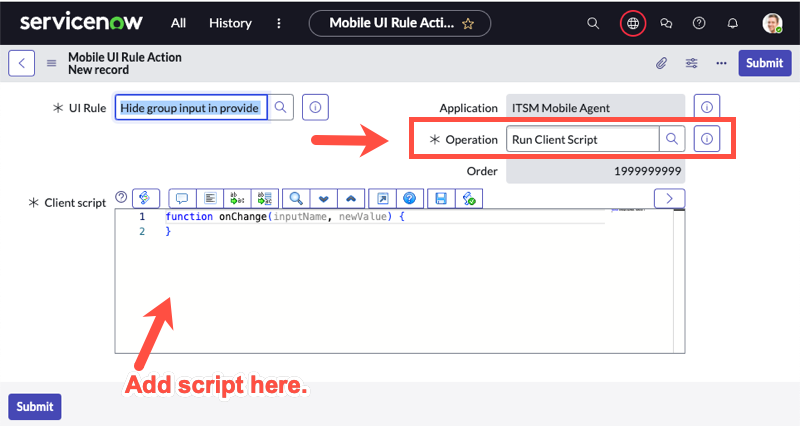Click the UI Rule input field
The height and width of the screenshot is (426, 800).
[191, 108]
